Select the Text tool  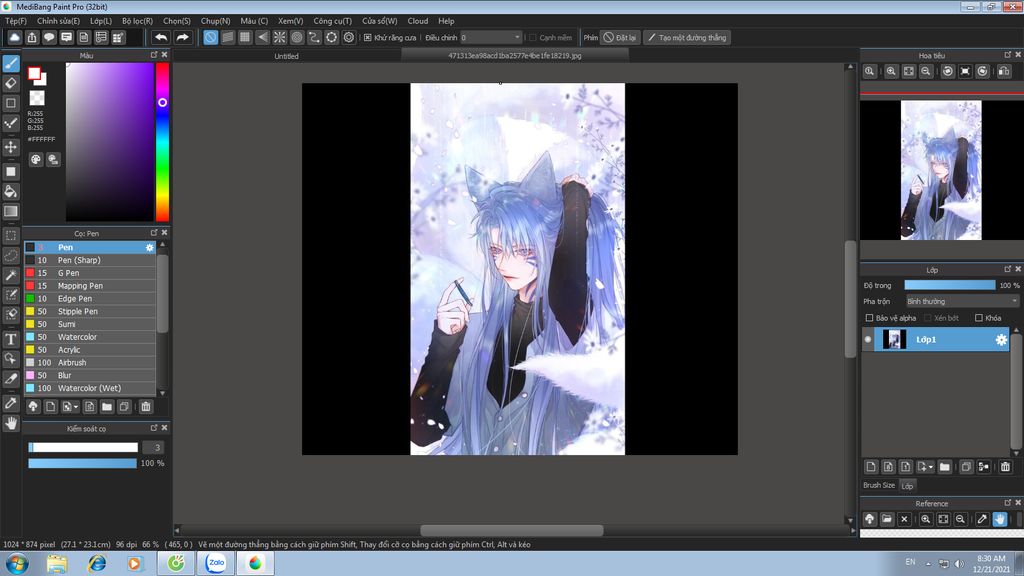11,339
